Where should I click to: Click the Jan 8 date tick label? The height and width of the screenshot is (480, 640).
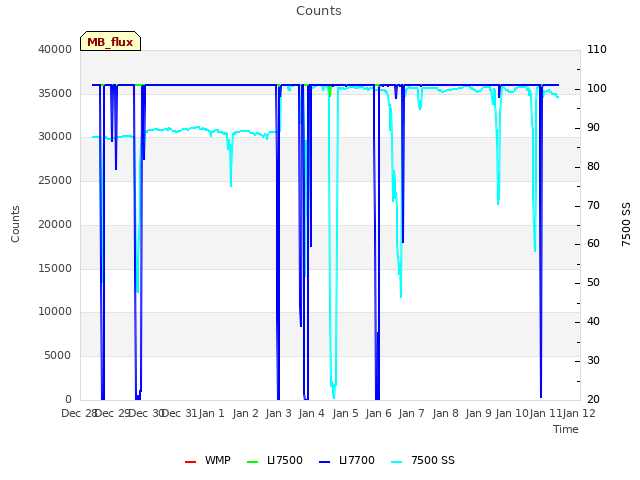click(x=445, y=413)
